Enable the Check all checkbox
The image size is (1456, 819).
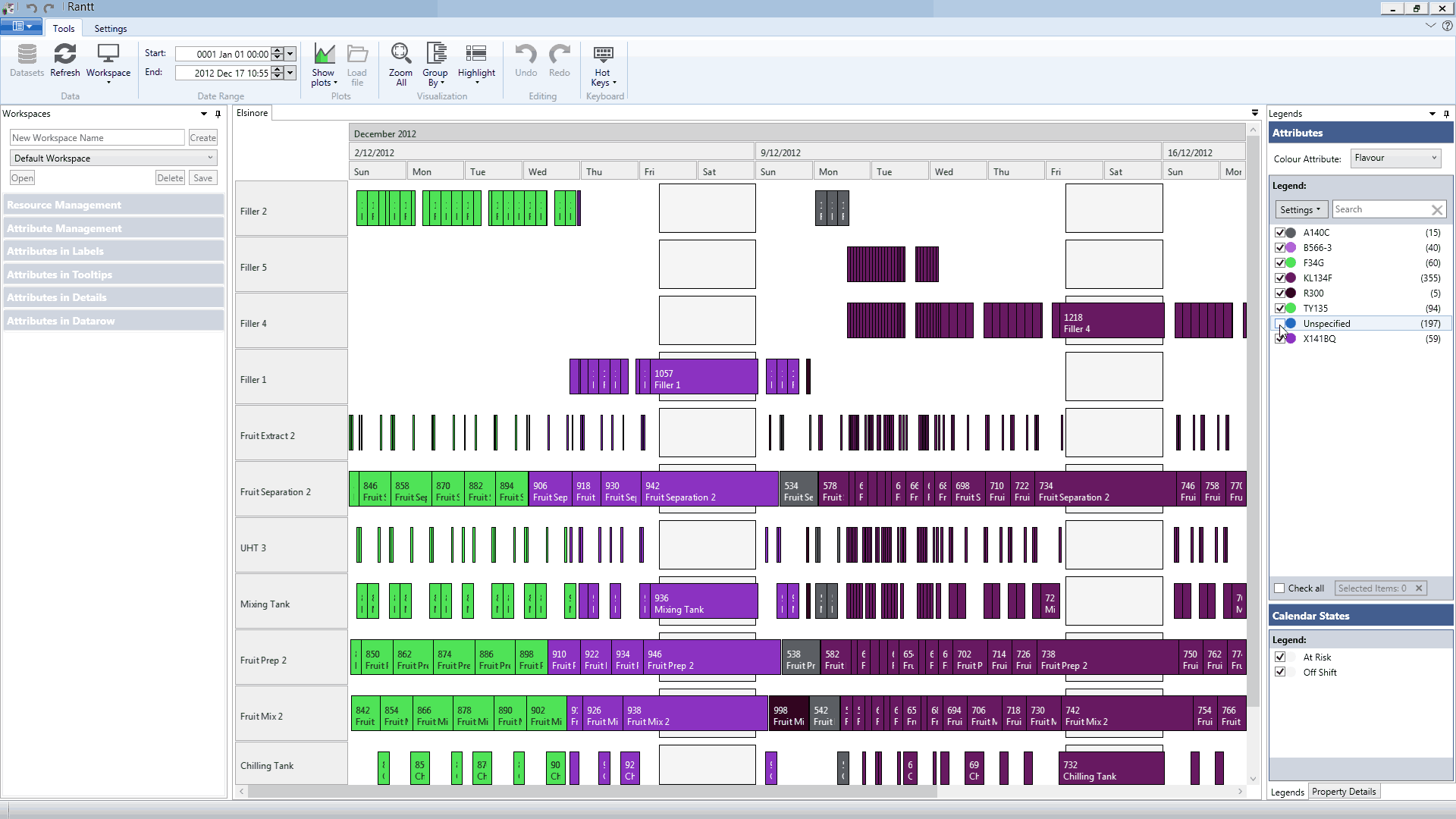[x=1280, y=588]
